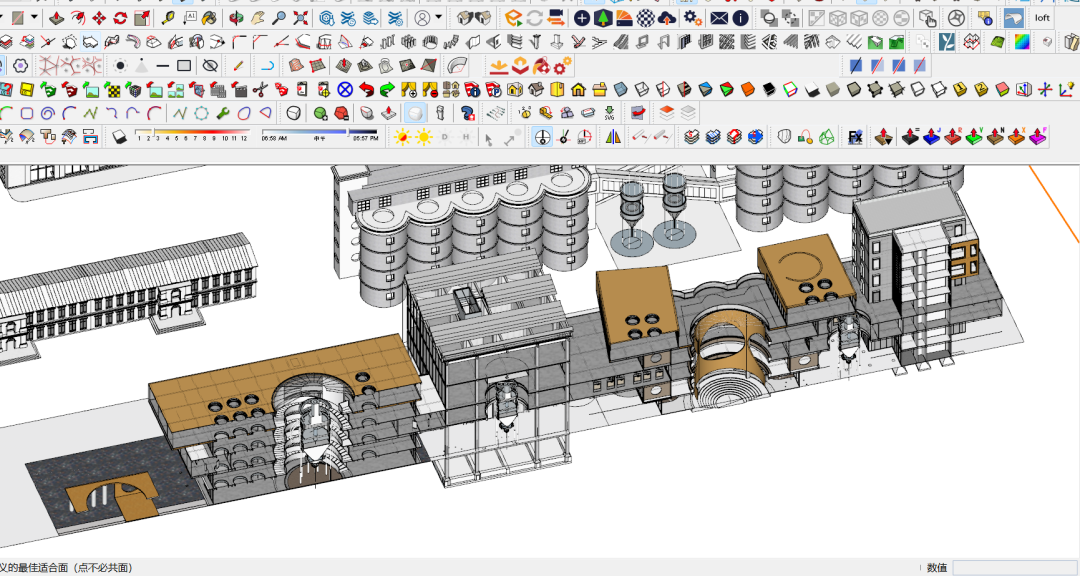Image resolution: width=1080 pixels, height=576 pixels.
Task: Click the blue loft surface icon
Action: click(x=1013, y=18)
